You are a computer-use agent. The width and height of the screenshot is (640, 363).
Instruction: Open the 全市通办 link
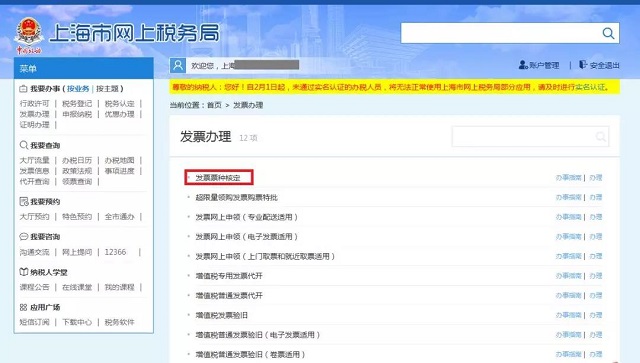119,216
